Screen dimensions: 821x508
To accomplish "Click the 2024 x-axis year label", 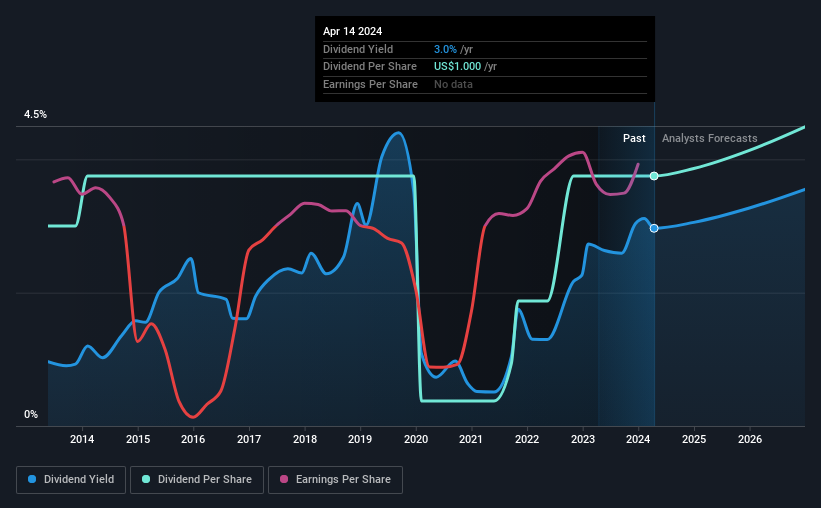I will 638,439.
